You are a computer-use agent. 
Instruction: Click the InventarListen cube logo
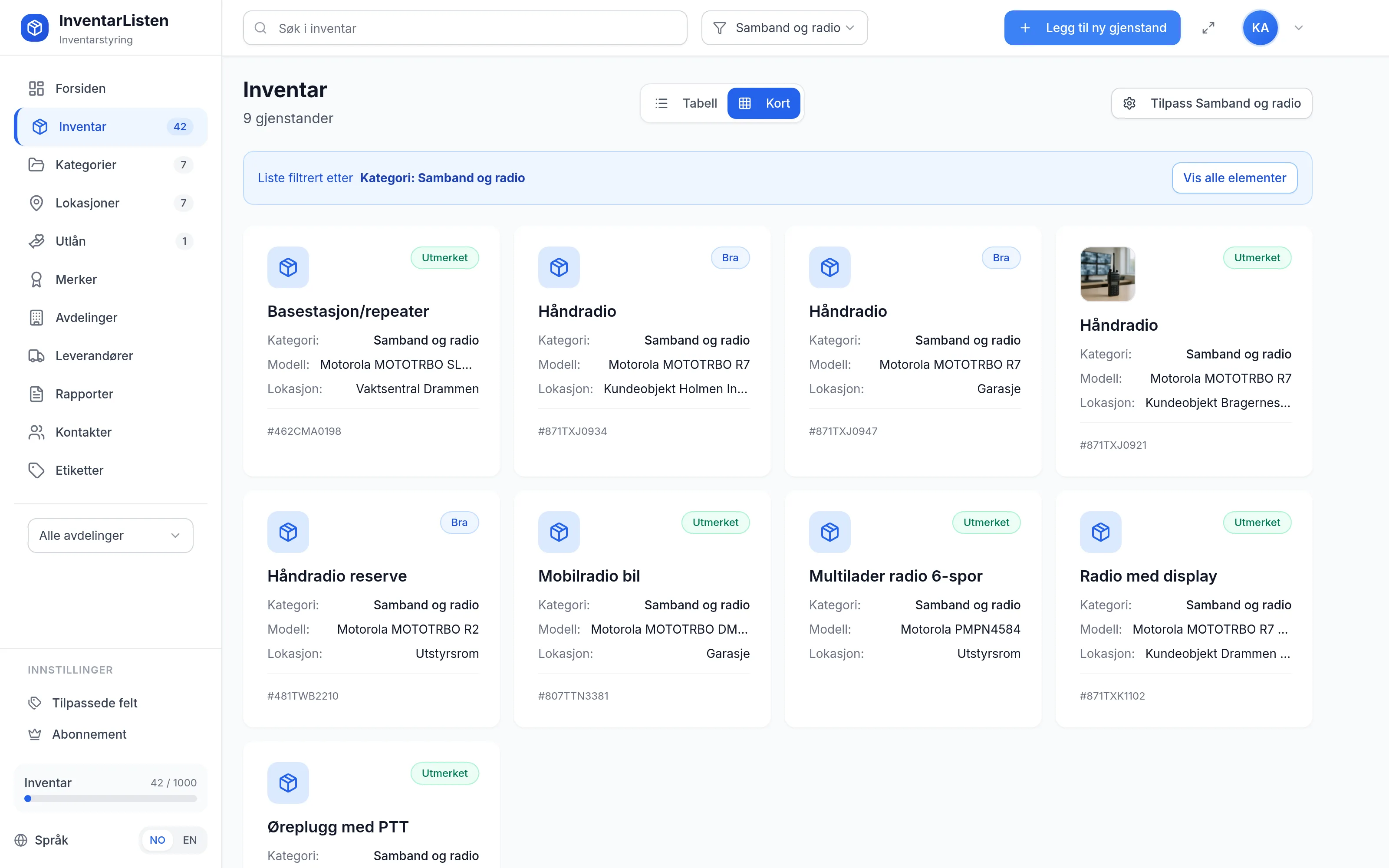coord(34,27)
